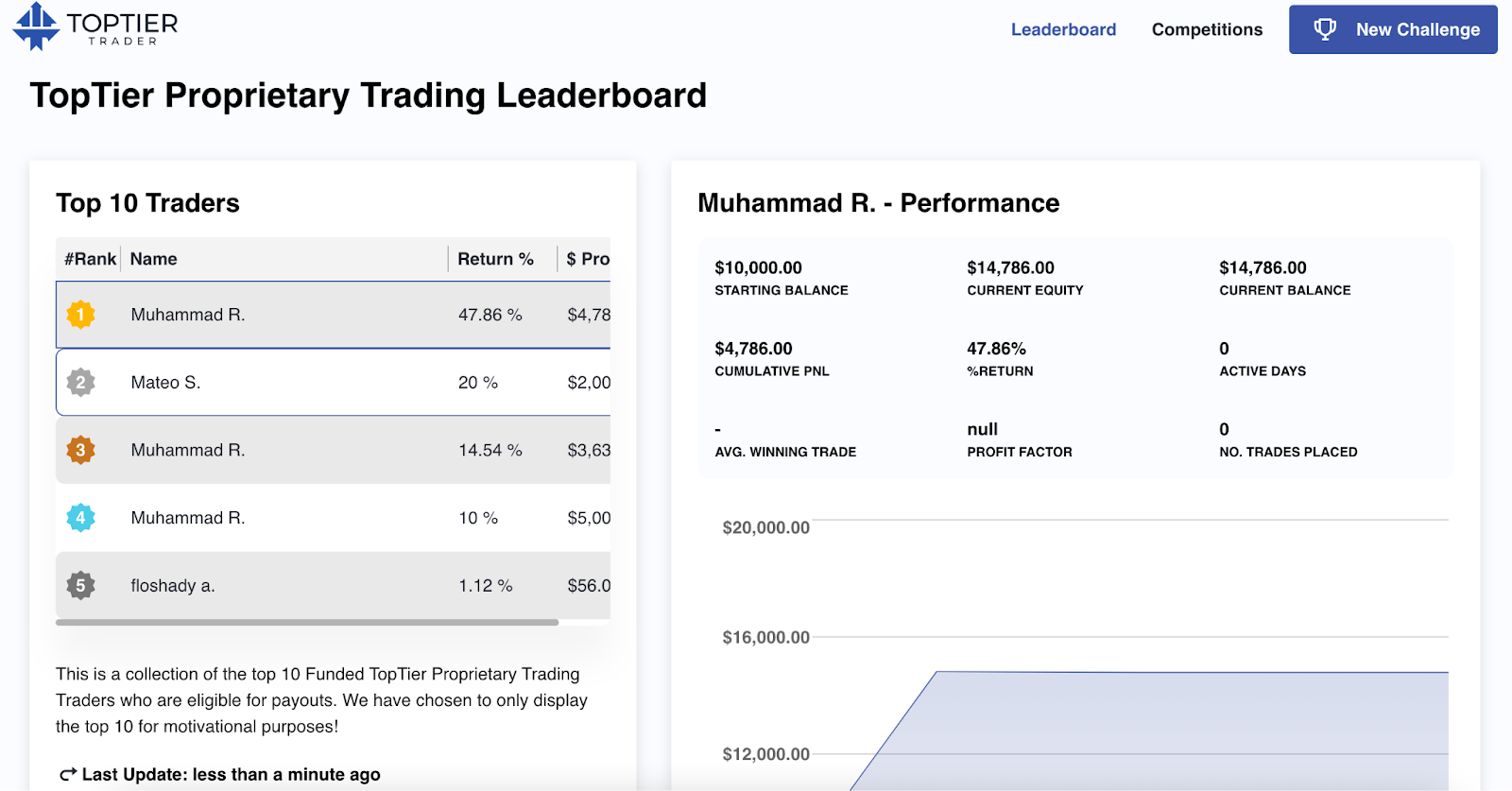The image size is (1512, 791).
Task: Click the Active Days label
Action: coord(1263,371)
